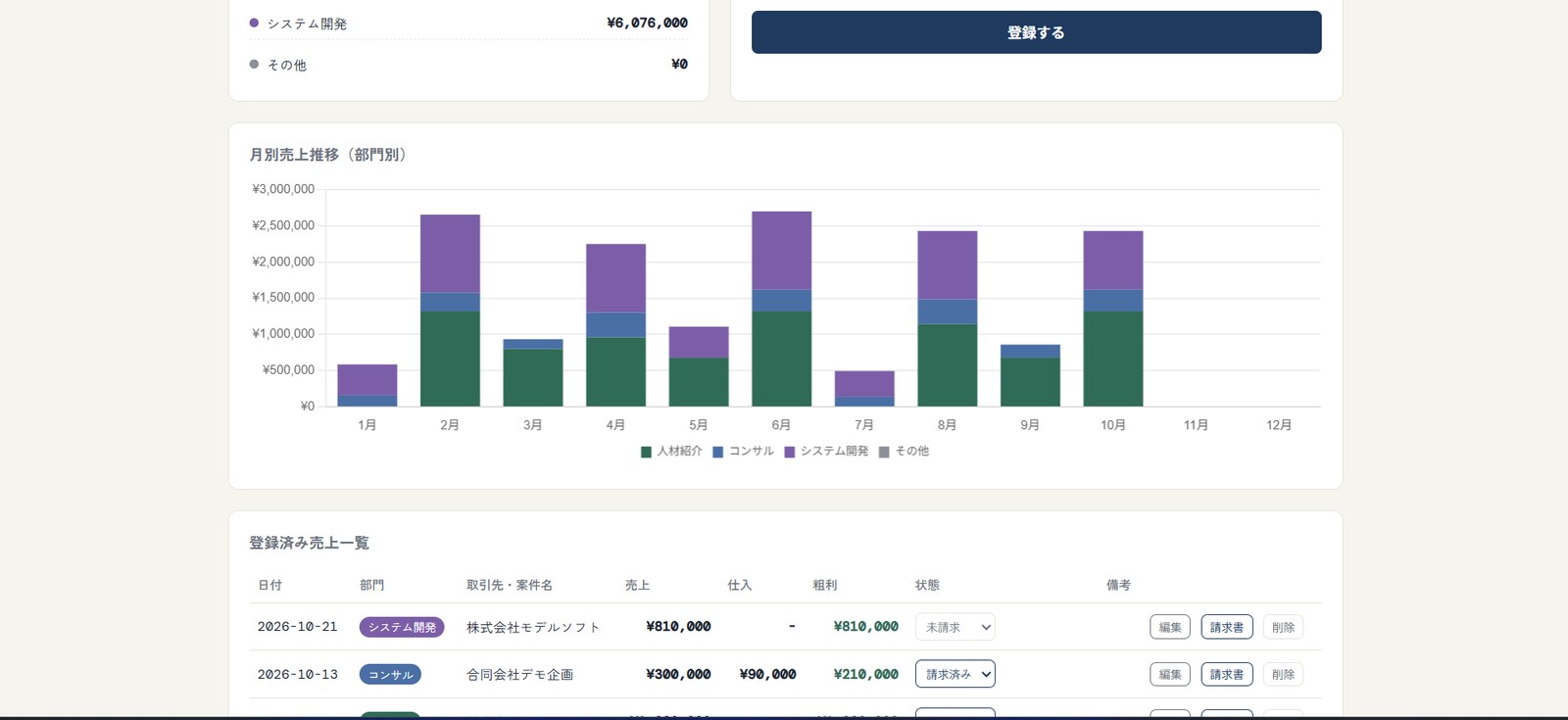Create invoice for 株式会社モデルソフト row
Screen dimensions: 1568x720
point(1227,627)
